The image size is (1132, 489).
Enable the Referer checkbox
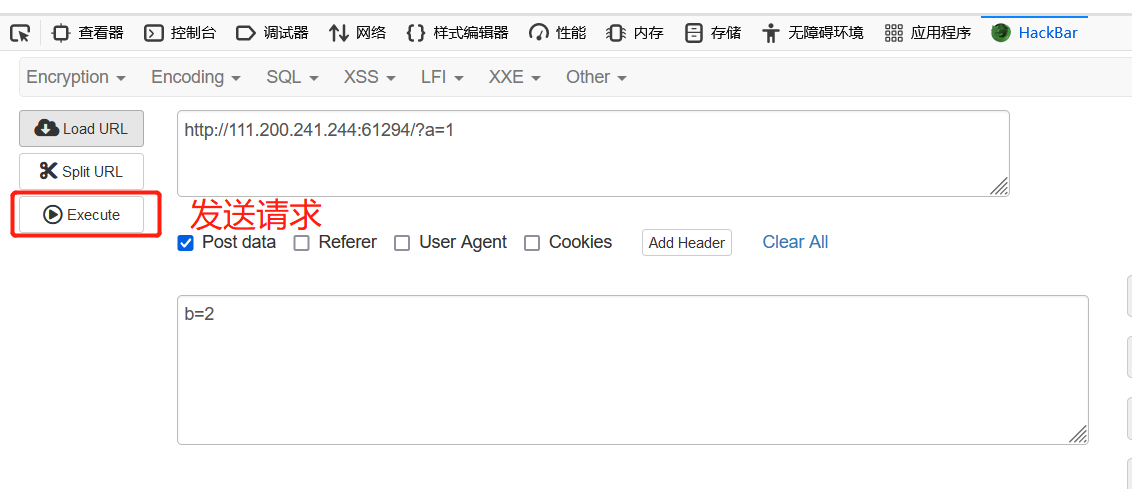pyautogui.click(x=301, y=243)
